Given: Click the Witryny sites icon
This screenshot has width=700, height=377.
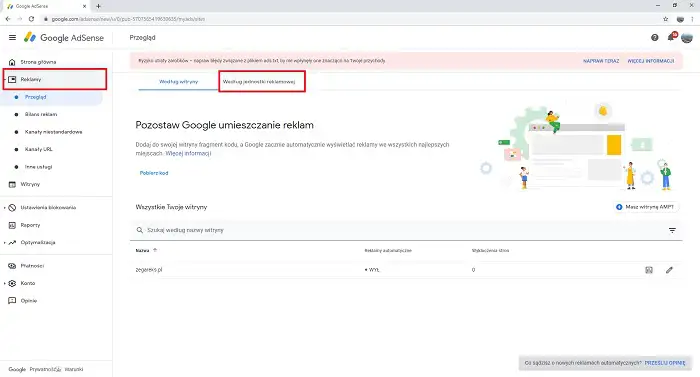Looking at the screenshot, I should click(12, 184).
